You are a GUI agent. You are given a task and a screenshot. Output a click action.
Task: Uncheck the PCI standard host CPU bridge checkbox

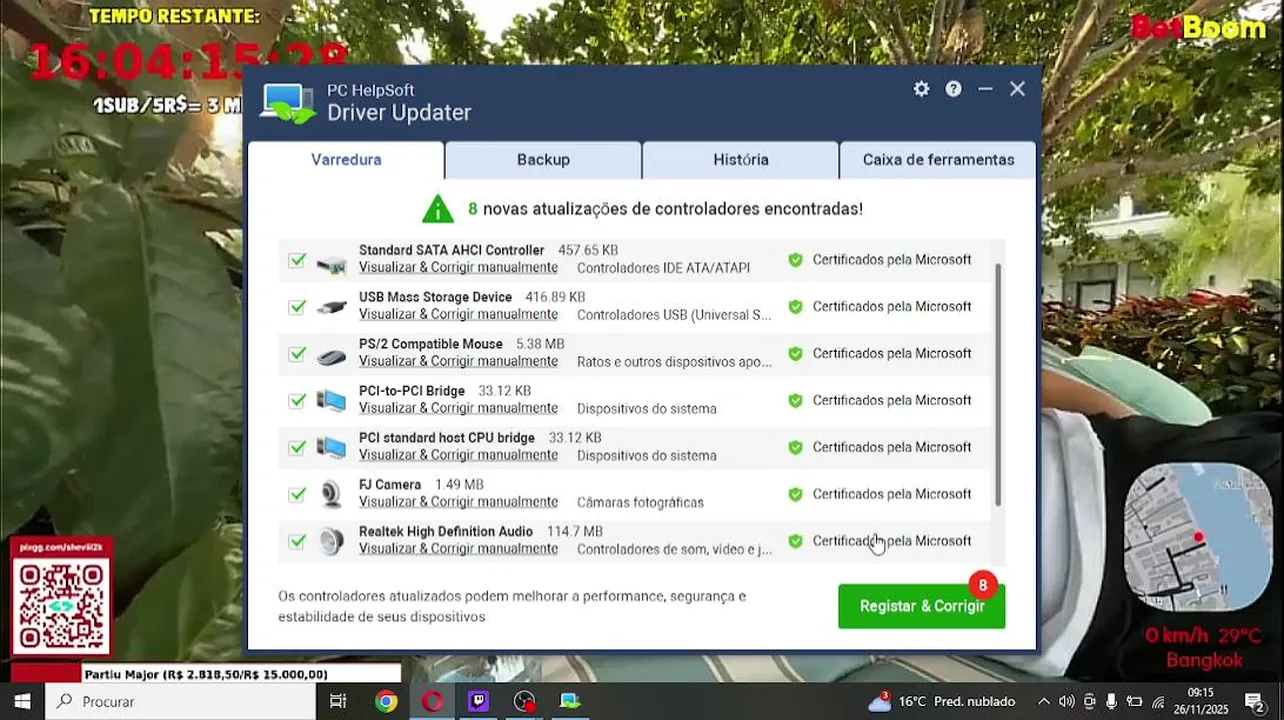[x=297, y=448]
